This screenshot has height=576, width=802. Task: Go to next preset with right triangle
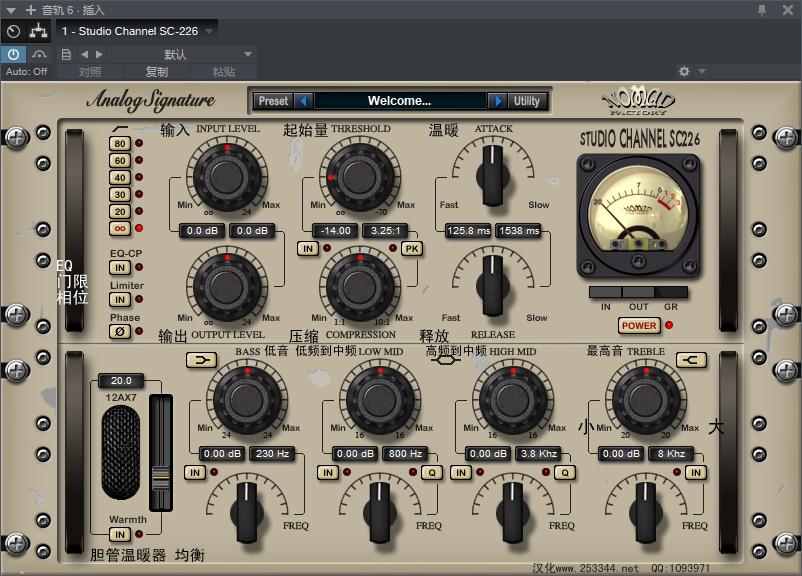[99, 54]
